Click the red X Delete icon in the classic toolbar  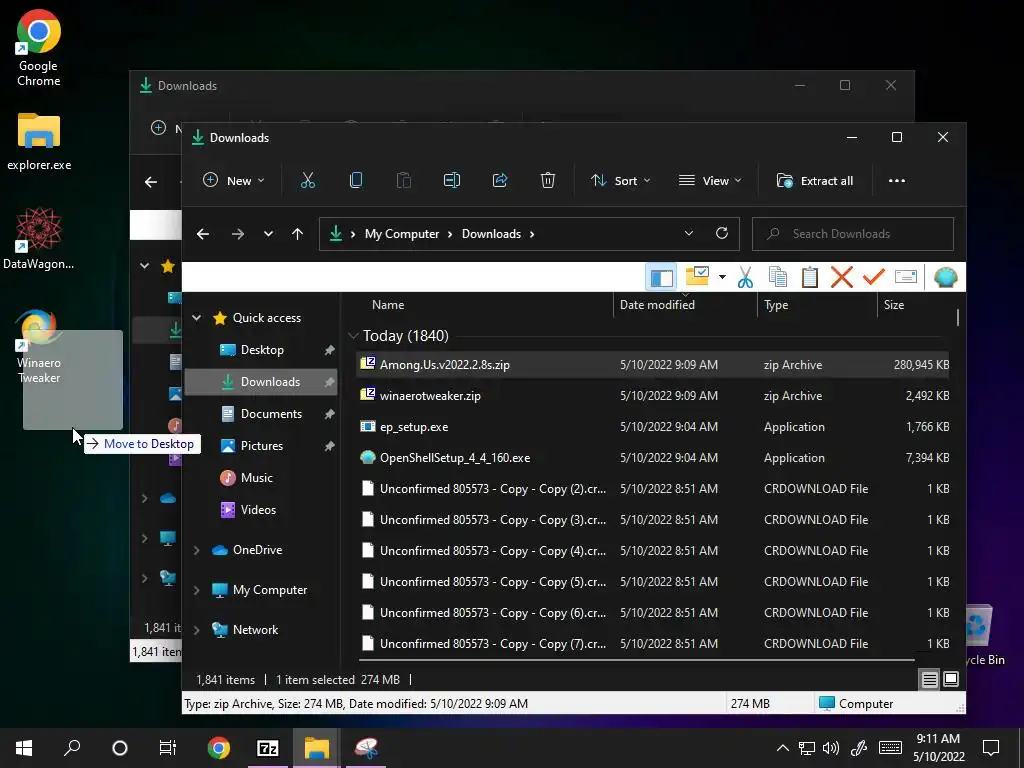[x=842, y=277]
